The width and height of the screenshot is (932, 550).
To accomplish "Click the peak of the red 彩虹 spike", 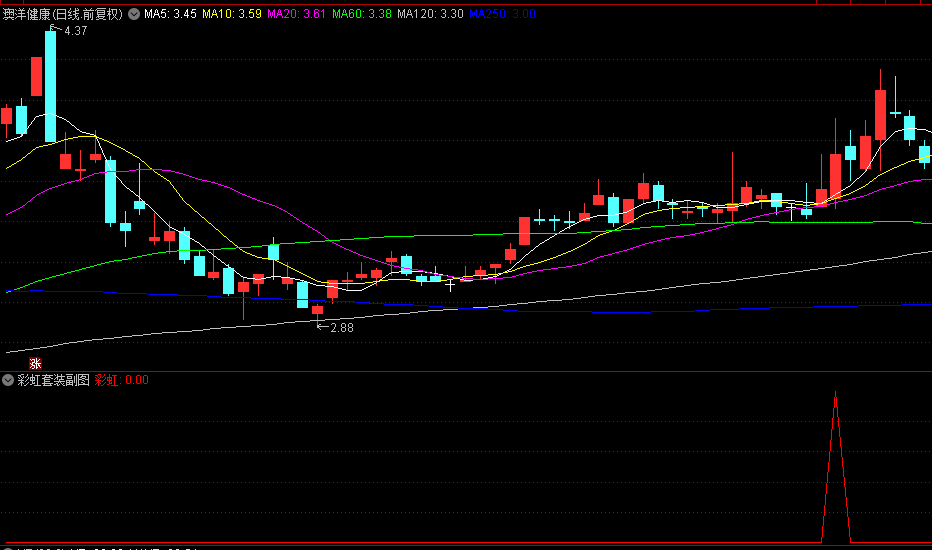I will (x=836, y=392).
